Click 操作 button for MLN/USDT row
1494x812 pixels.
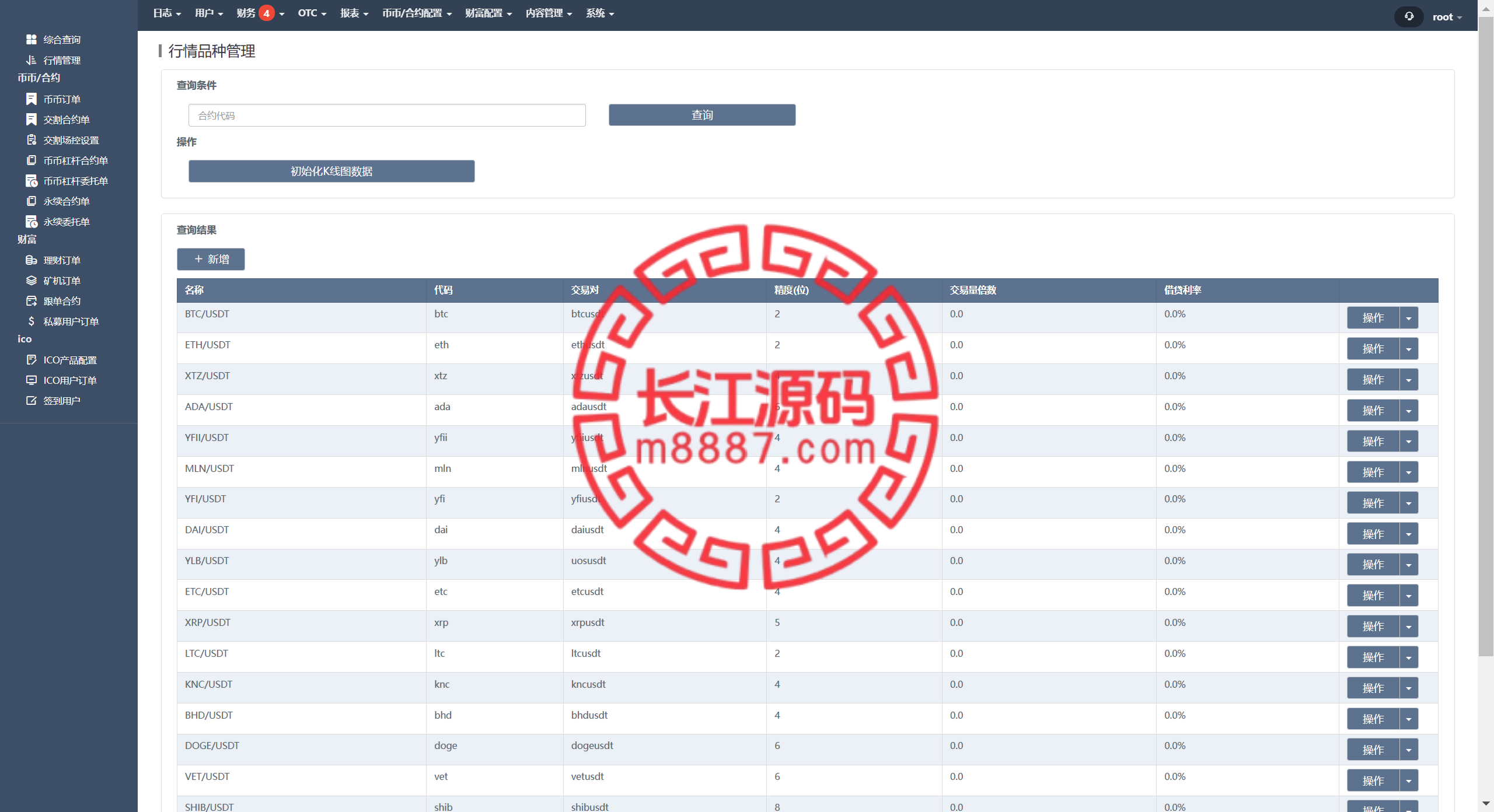pos(1373,472)
